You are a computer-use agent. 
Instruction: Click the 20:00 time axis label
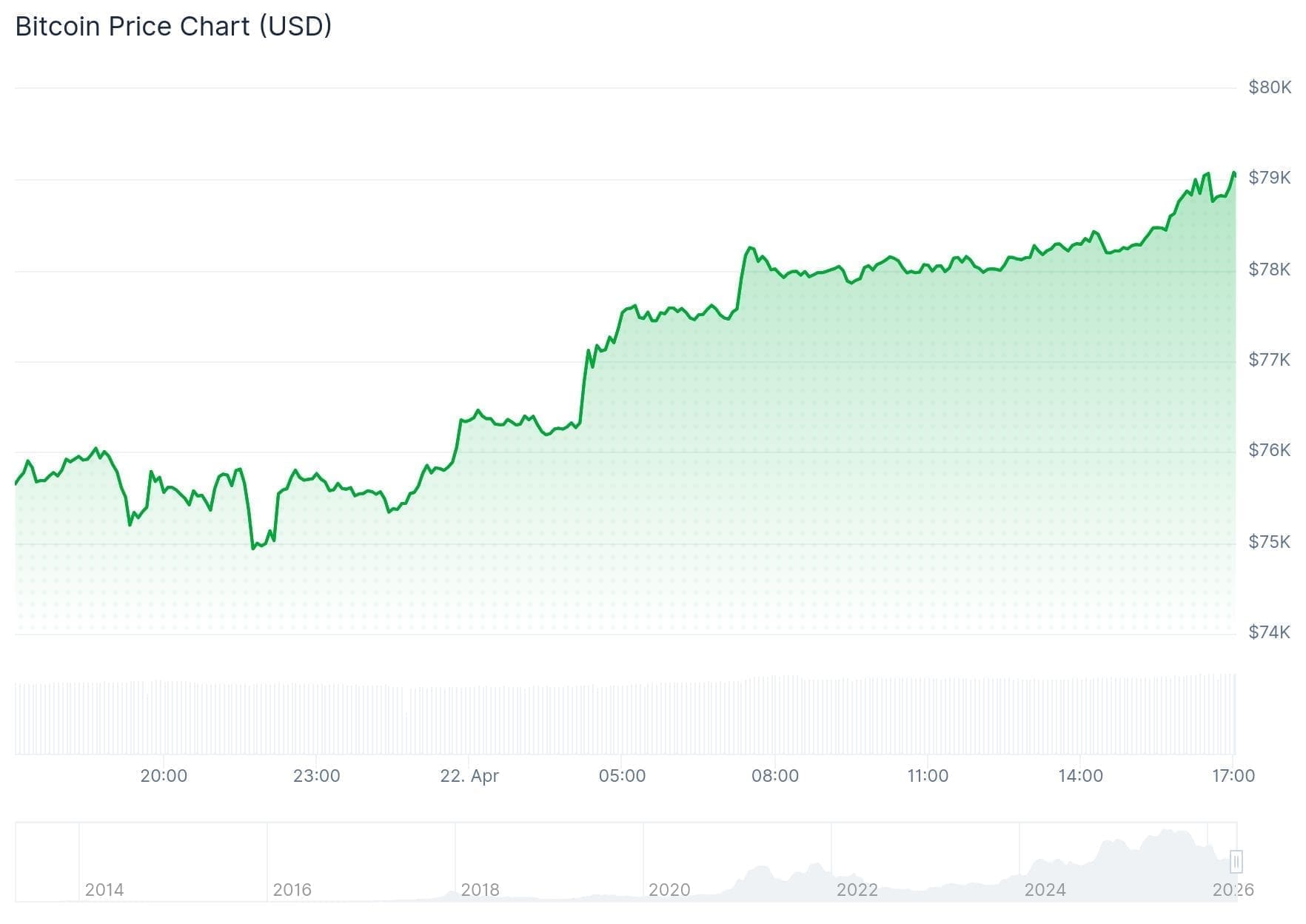(x=164, y=776)
